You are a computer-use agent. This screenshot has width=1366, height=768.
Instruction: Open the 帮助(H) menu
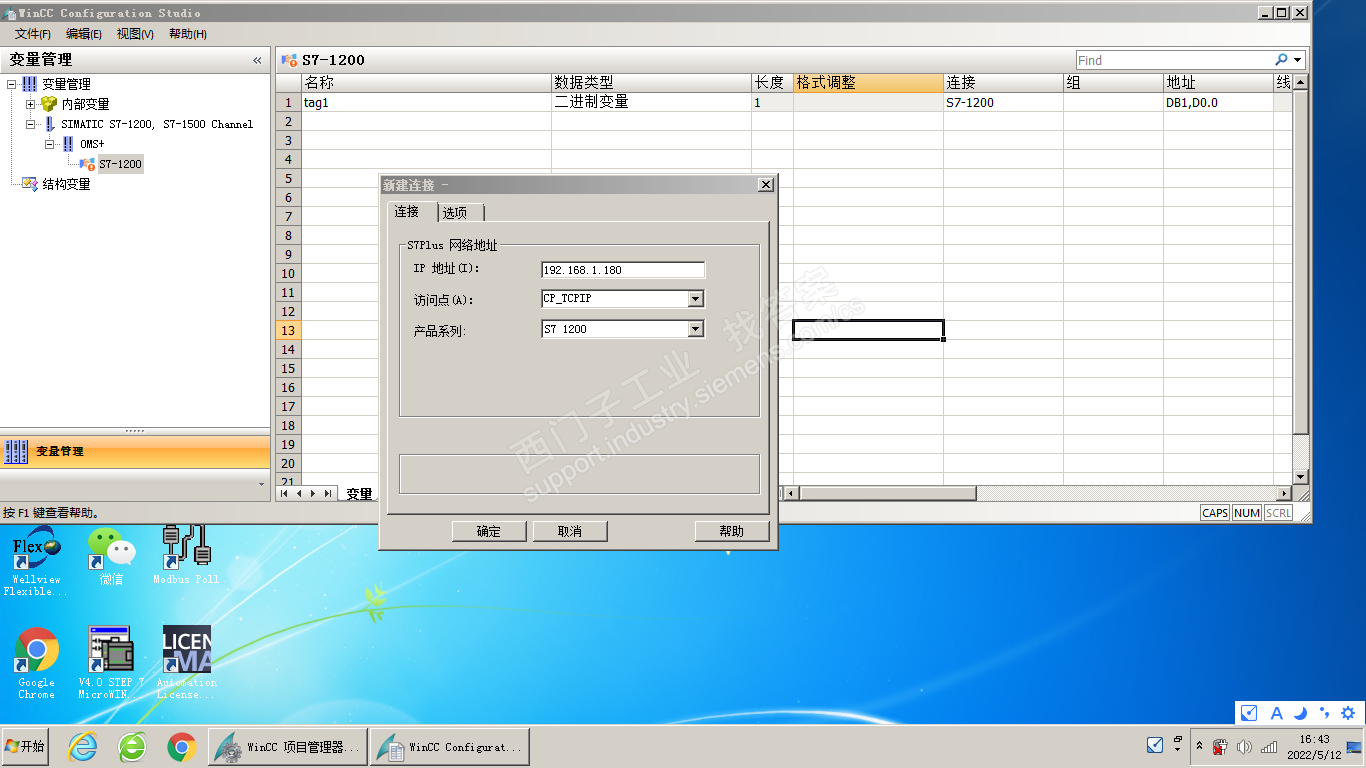pos(188,34)
